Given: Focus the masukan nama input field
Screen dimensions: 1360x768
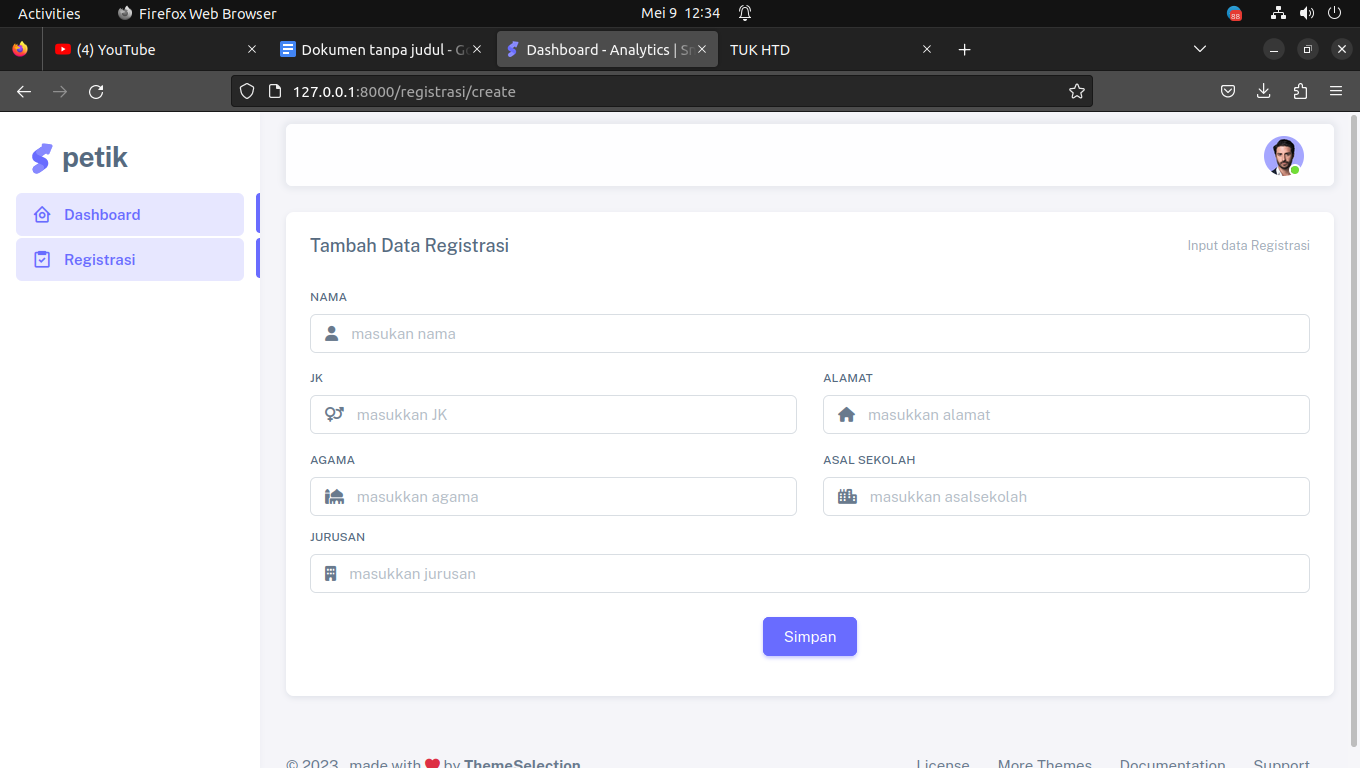Looking at the screenshot, I should (x=810, y=334).
